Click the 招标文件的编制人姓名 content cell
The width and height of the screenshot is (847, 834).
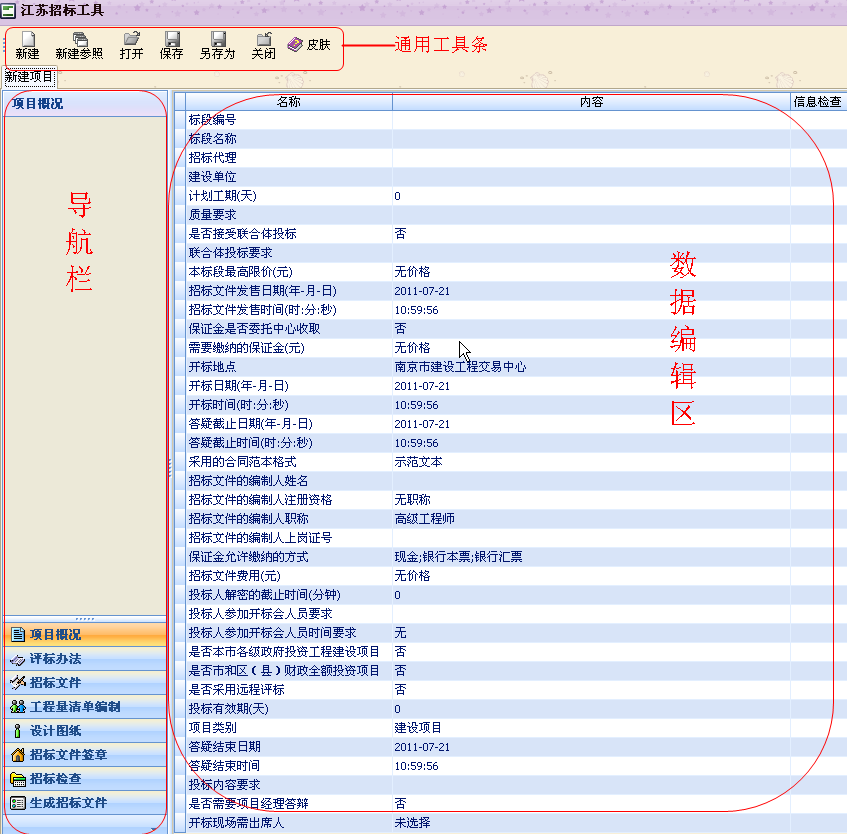pyautogui.click(x=591, y=481)
